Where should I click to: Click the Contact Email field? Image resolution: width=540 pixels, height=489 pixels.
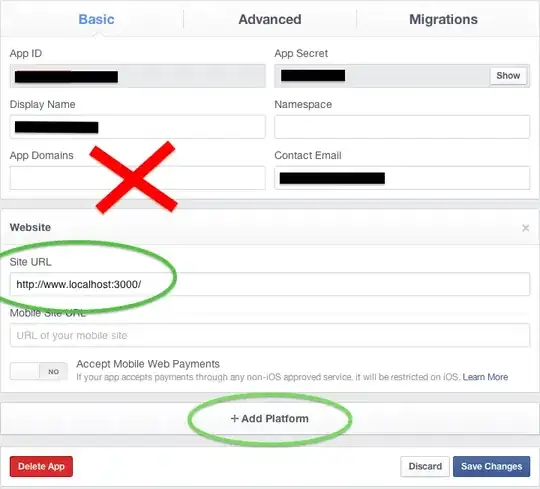(x=402, y=178)
